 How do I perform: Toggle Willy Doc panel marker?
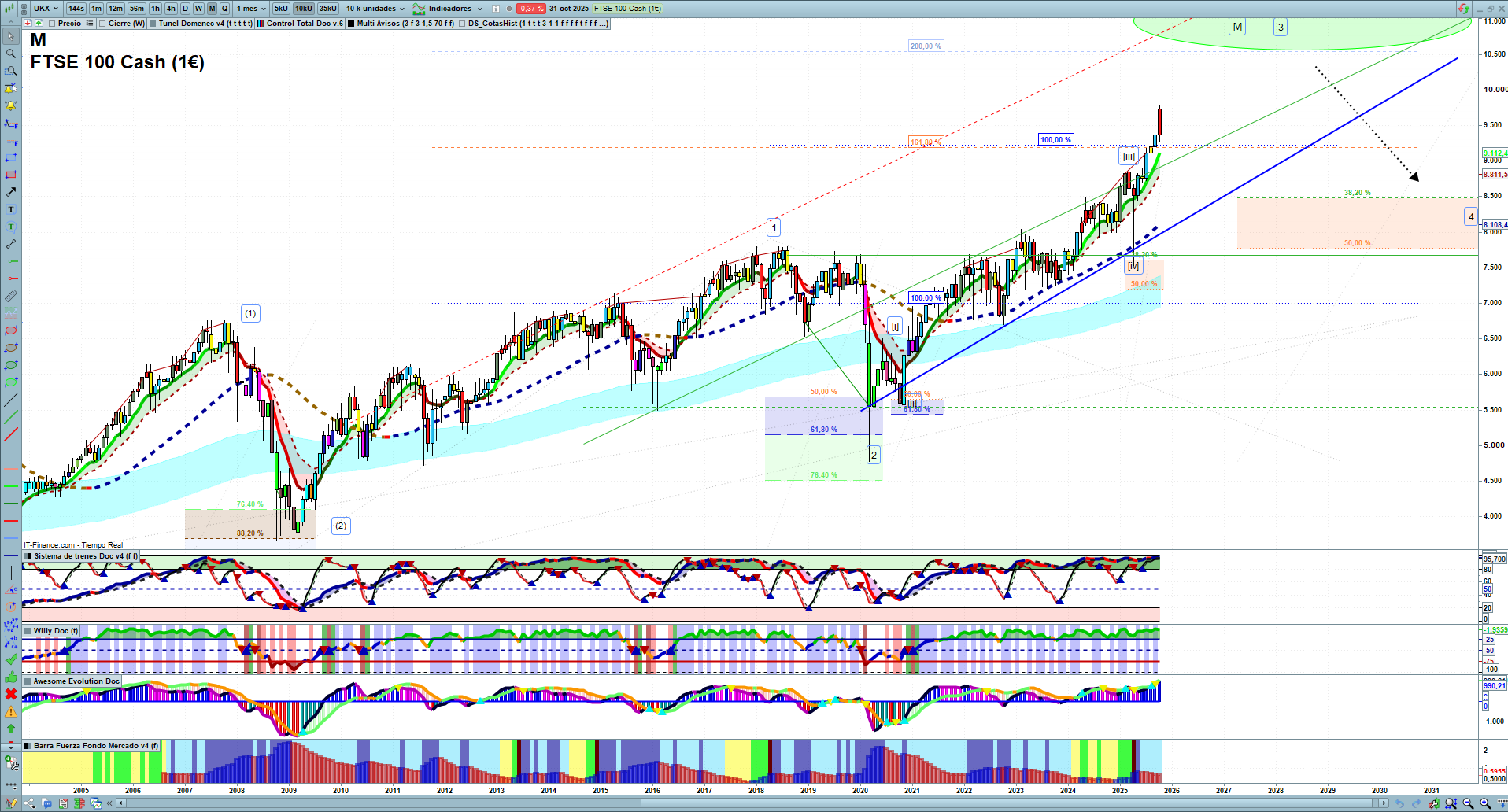pyautogui.click(x=28, y=631)
